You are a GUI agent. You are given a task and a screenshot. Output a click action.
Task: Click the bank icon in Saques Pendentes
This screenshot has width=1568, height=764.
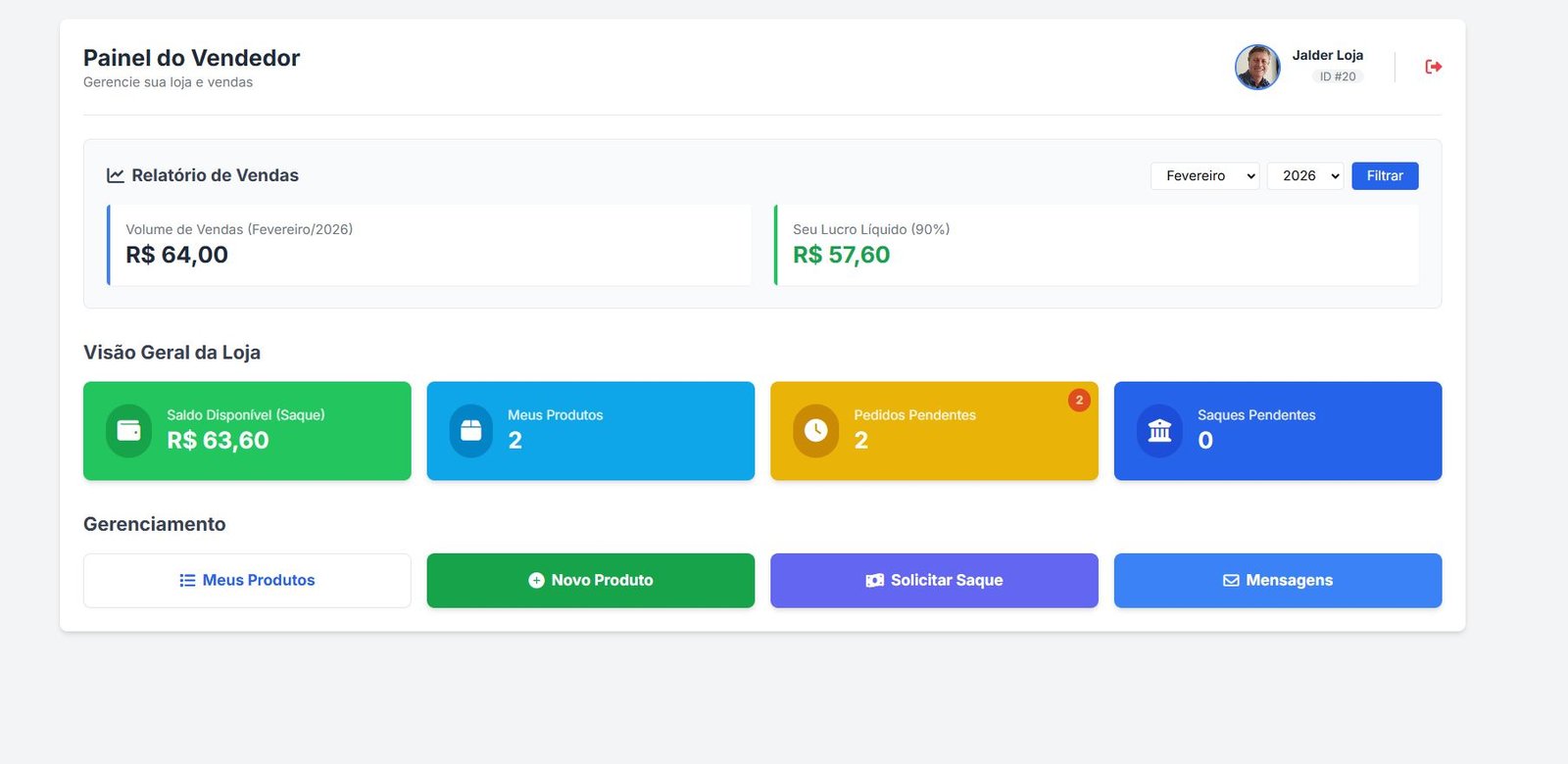pos(1159,431)
